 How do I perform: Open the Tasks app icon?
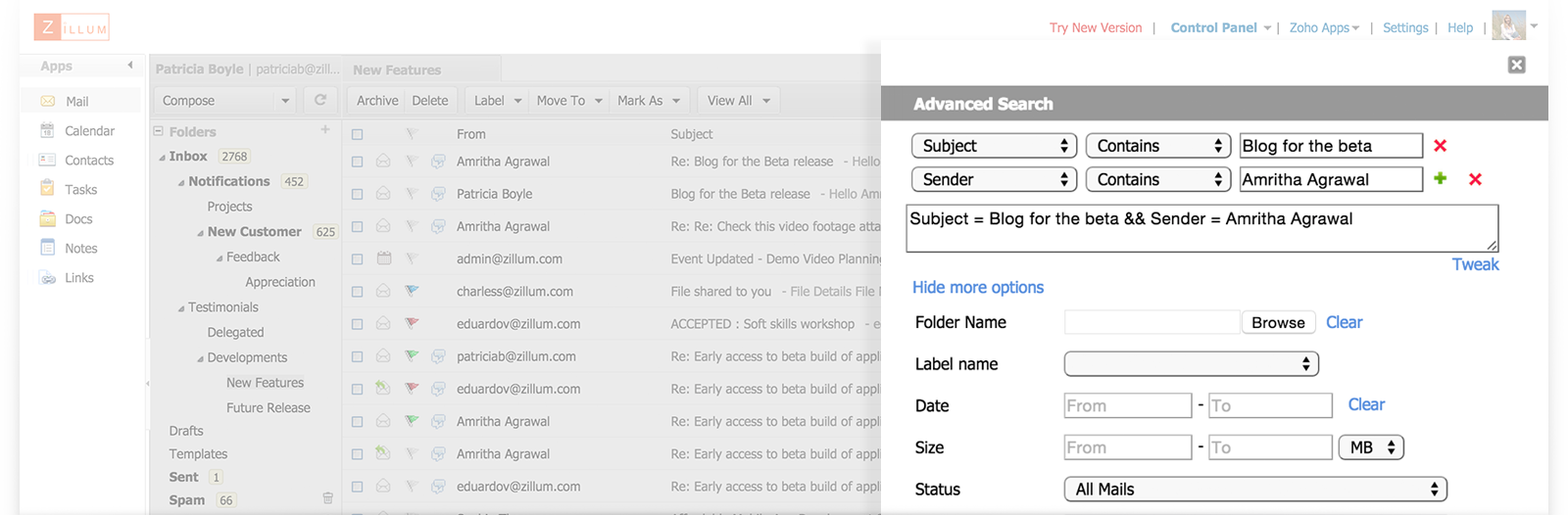[x=47, y=189]
